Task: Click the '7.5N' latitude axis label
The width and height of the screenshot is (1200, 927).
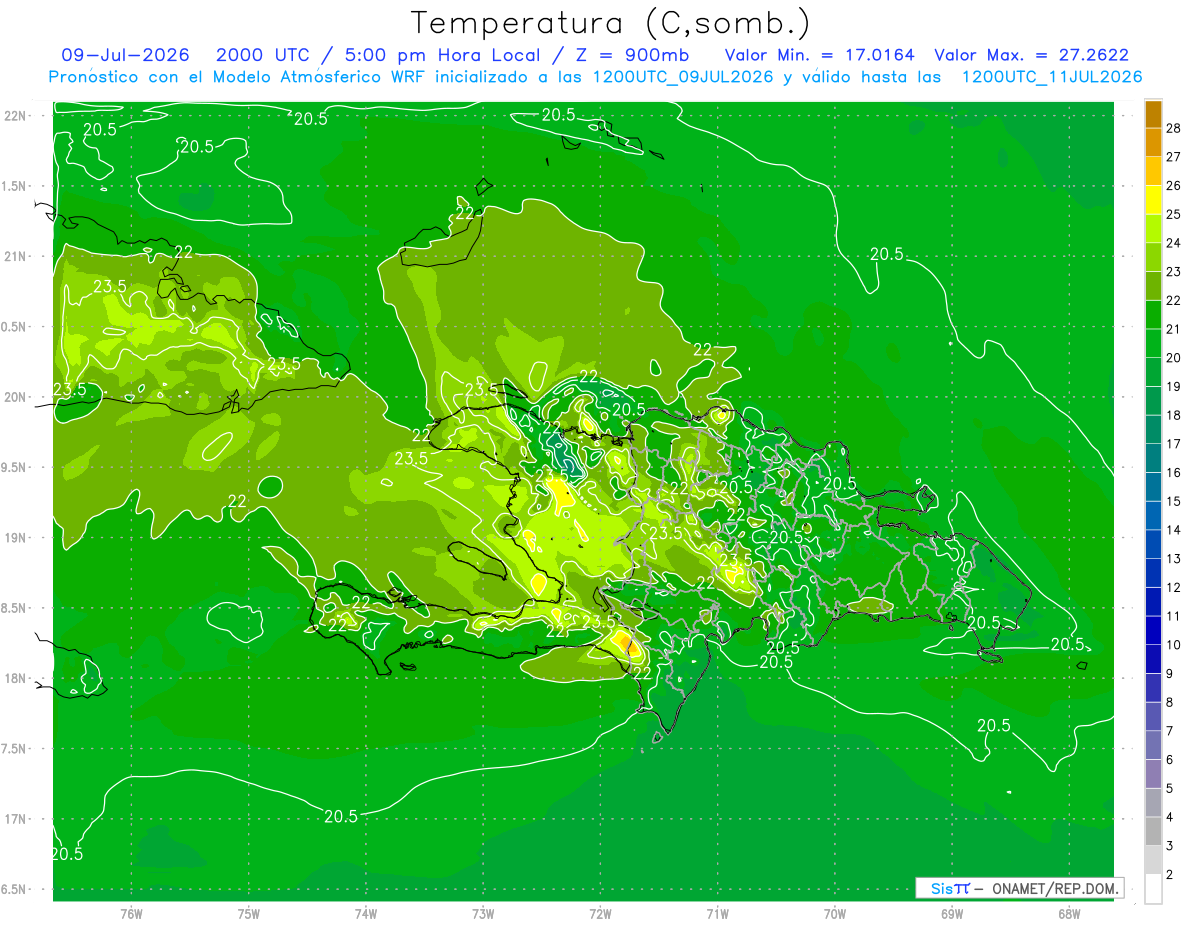Action: (x=15, y=749)
